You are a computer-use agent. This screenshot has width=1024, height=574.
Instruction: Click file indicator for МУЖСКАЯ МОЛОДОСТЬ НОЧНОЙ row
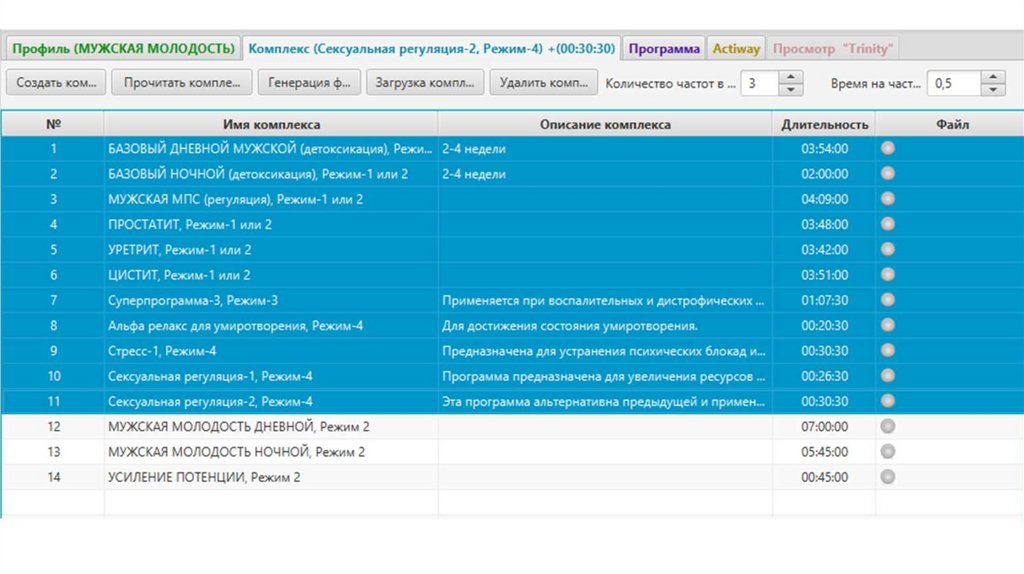click(888, 451)
